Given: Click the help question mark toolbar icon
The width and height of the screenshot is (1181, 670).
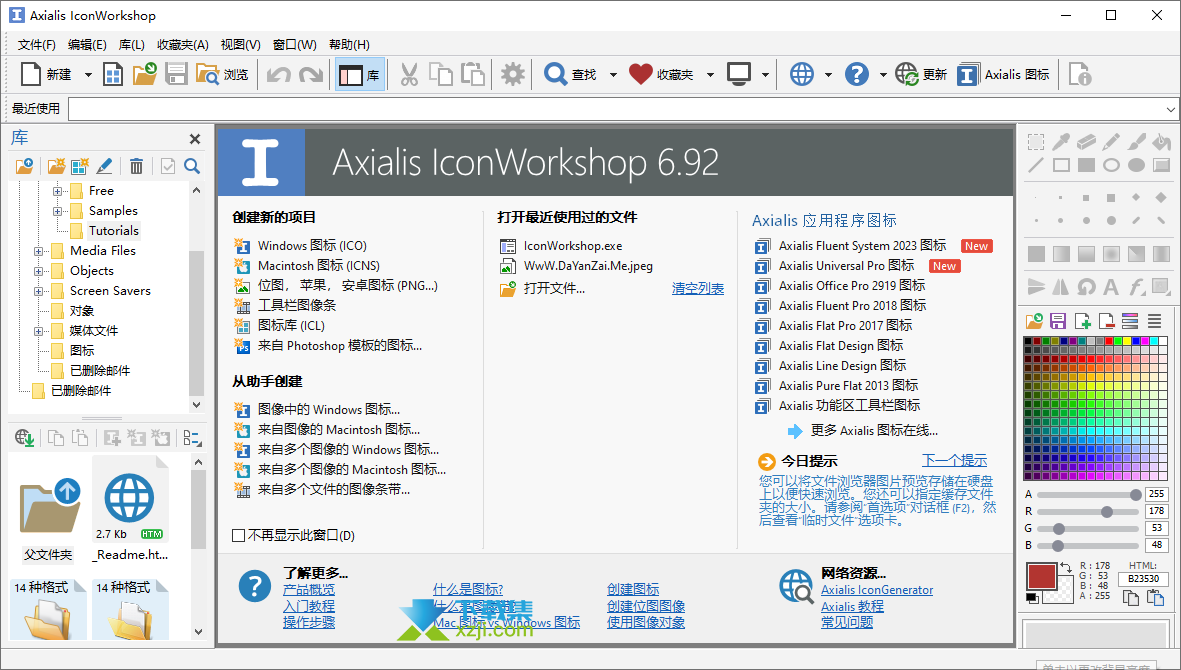Looking at the screenshot, I should pos(856,75).
